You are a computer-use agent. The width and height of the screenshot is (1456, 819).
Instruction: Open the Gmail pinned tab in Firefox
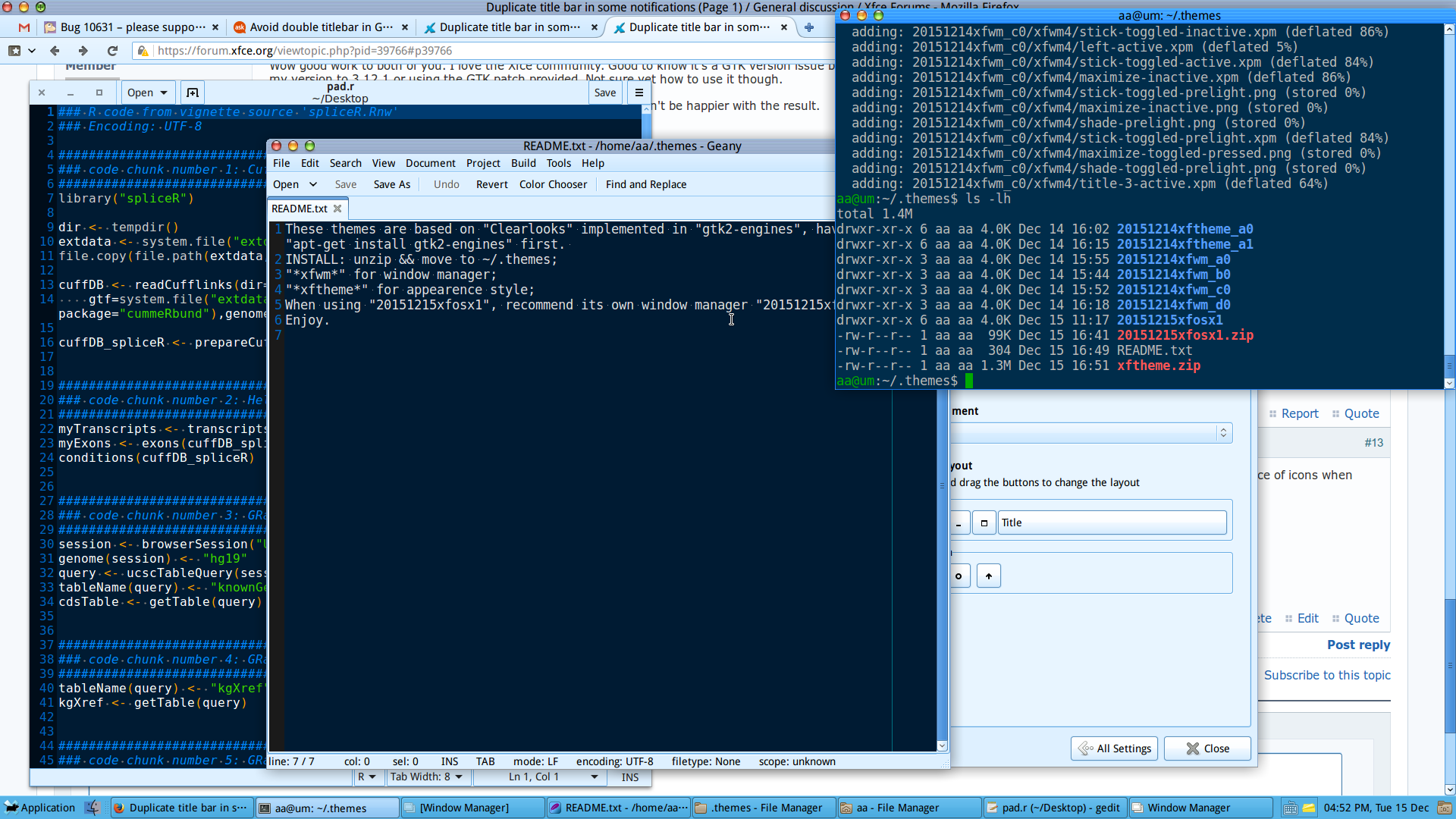click(24, 27)
